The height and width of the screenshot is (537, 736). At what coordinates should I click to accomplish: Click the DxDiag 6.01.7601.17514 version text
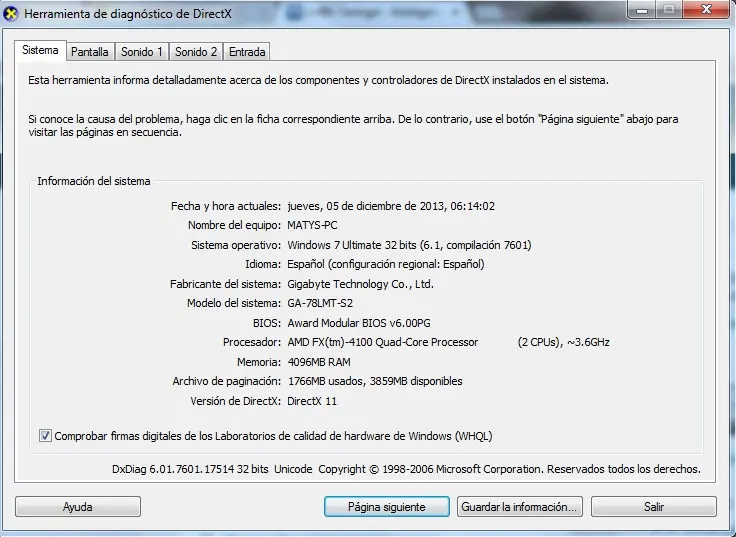(190, 469)
